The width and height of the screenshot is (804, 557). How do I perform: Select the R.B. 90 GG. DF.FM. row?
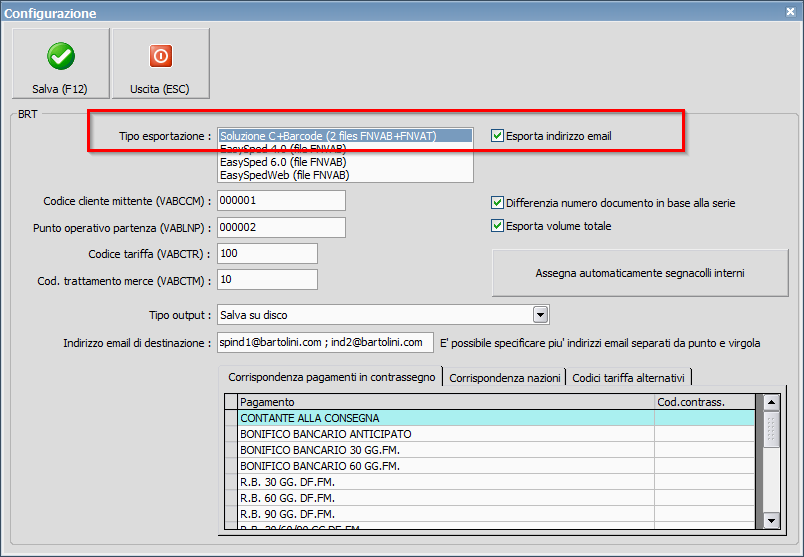489,514
